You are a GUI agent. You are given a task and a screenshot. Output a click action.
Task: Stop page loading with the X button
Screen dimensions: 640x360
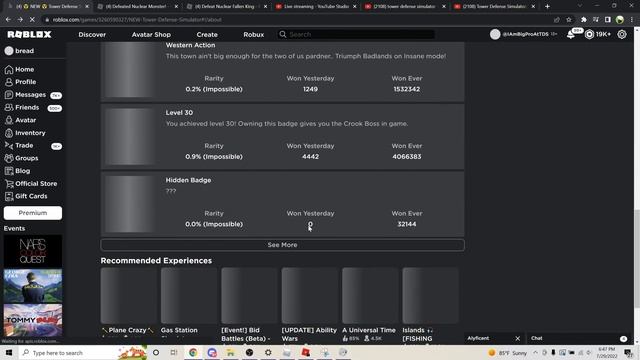point(32,20)
